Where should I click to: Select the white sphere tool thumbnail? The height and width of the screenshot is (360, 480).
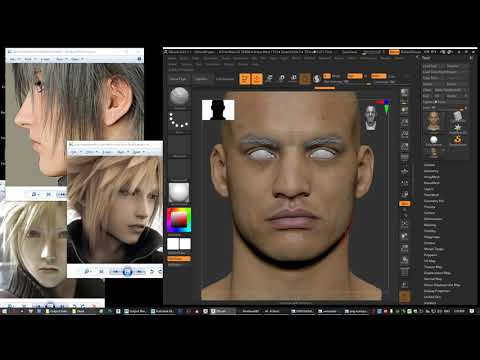[434, 140]
